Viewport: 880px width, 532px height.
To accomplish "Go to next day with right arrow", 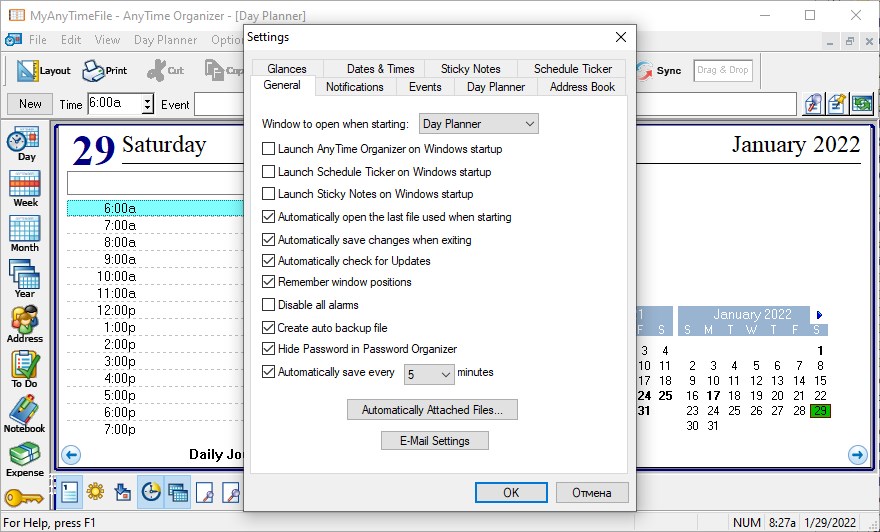I will [x=858, y=455].
